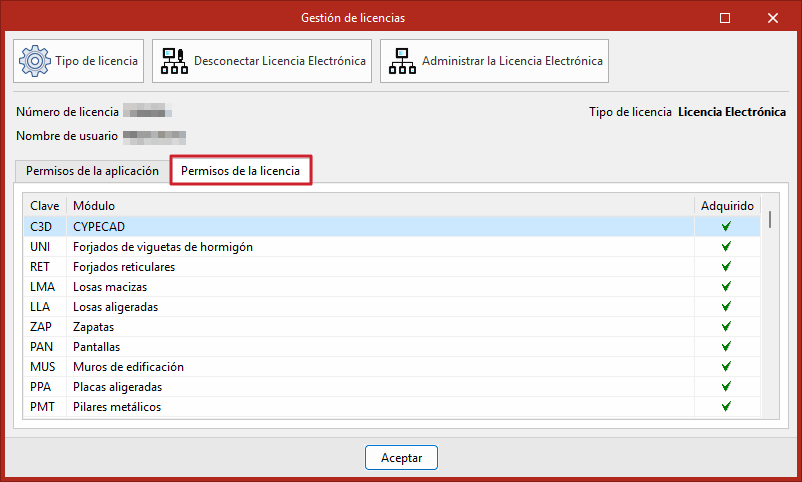Click the gear icon for Tipo de licencia
Screen dimensions: 802x482
pyautogui.click(x=35, y=61)
